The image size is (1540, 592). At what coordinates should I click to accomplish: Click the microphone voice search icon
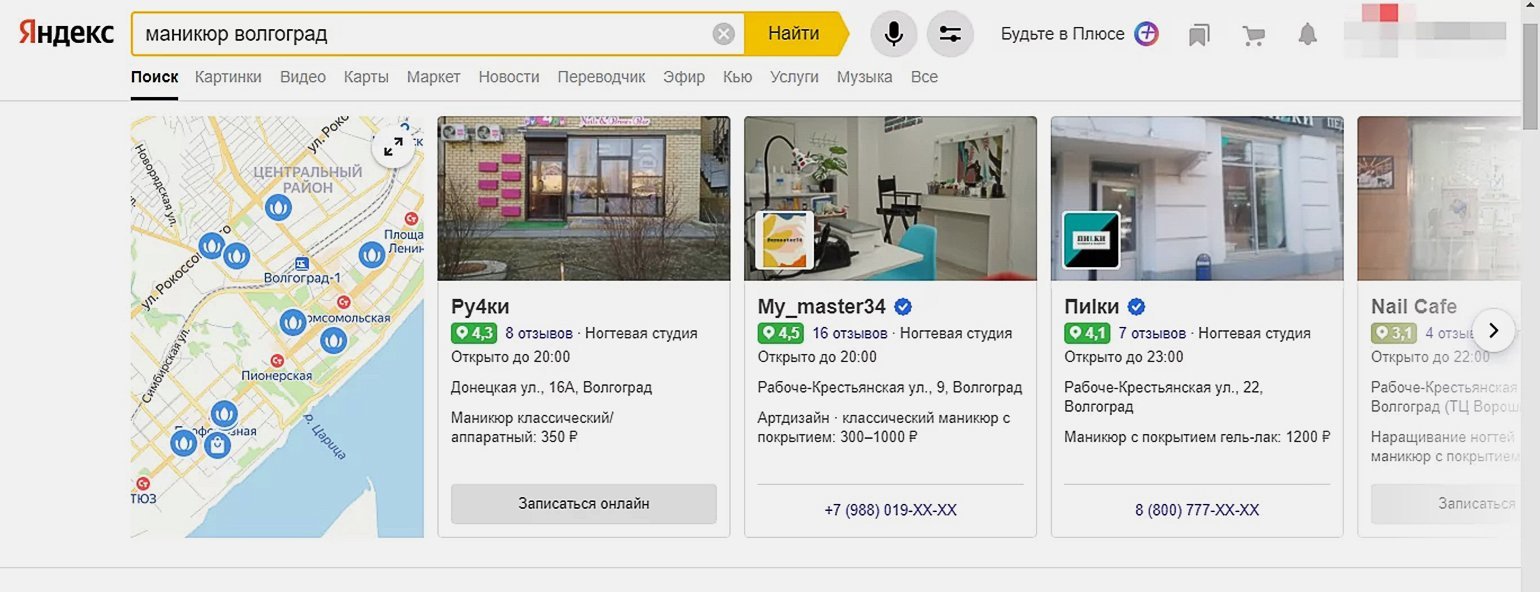(893, 34)
